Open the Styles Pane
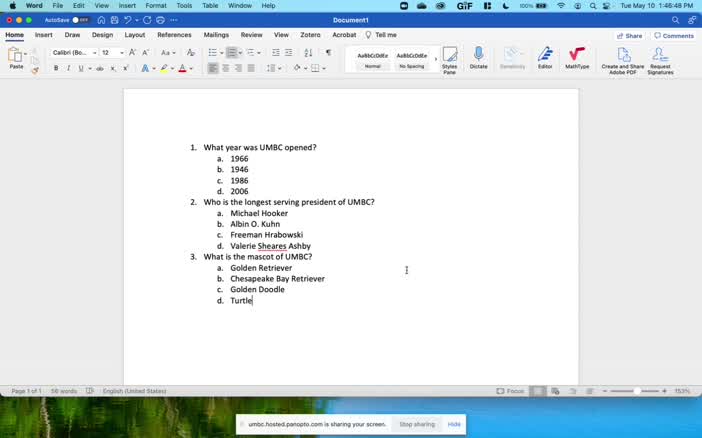Screen dimensions: 702x438 point(449,60)
